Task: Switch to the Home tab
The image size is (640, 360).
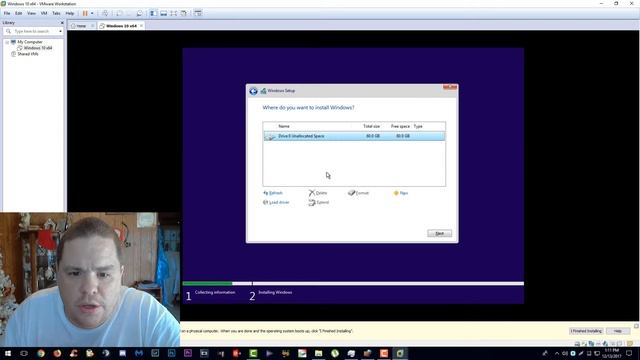Action: (81, 26)
